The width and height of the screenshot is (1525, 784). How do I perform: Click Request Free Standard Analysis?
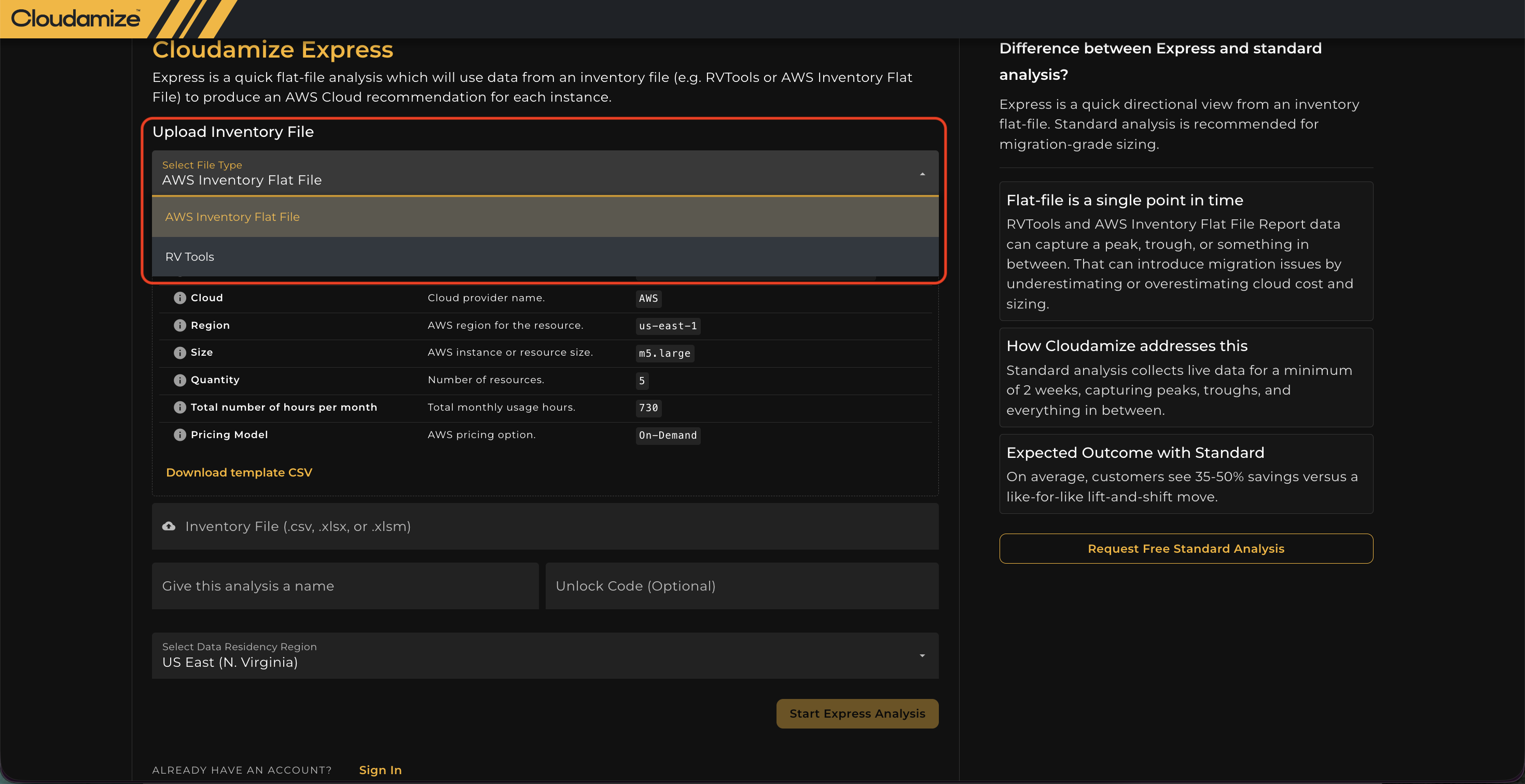[x=1186, y=549]
